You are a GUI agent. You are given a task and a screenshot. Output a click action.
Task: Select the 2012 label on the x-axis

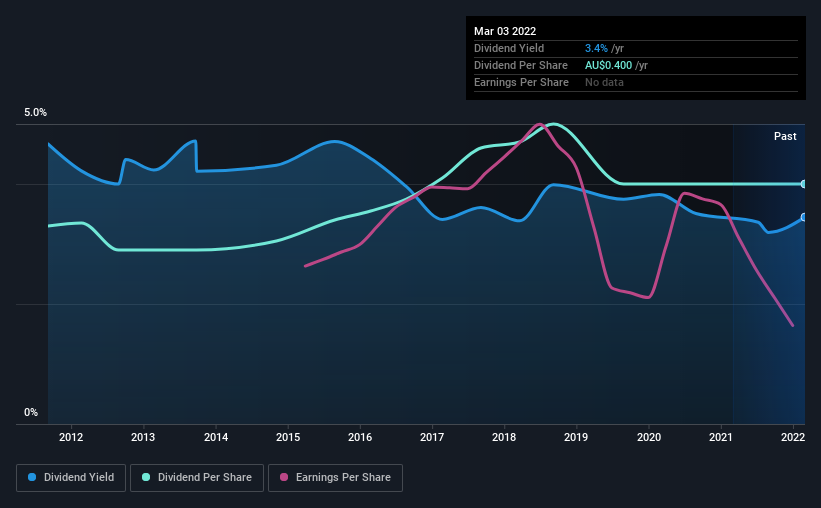pyautogui.click(x=71, y=437)
